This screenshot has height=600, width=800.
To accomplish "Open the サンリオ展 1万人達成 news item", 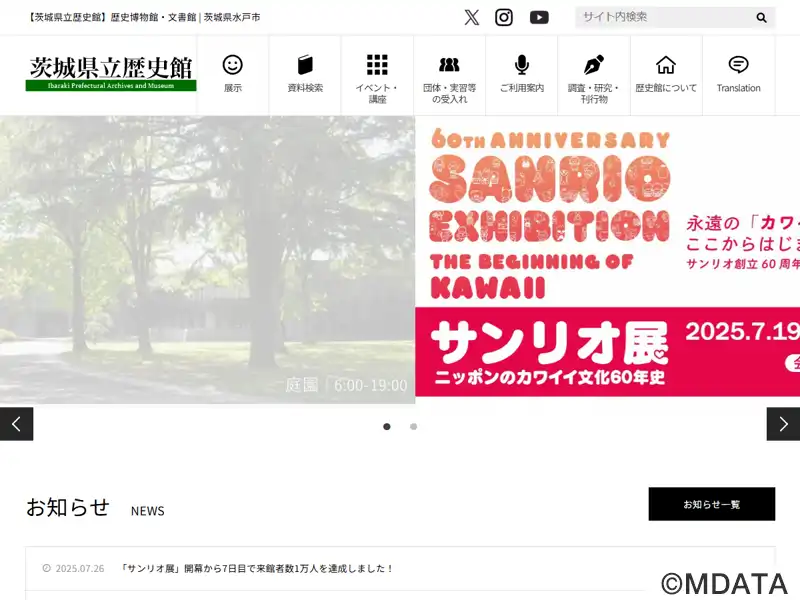I will [x=256, y=568].
